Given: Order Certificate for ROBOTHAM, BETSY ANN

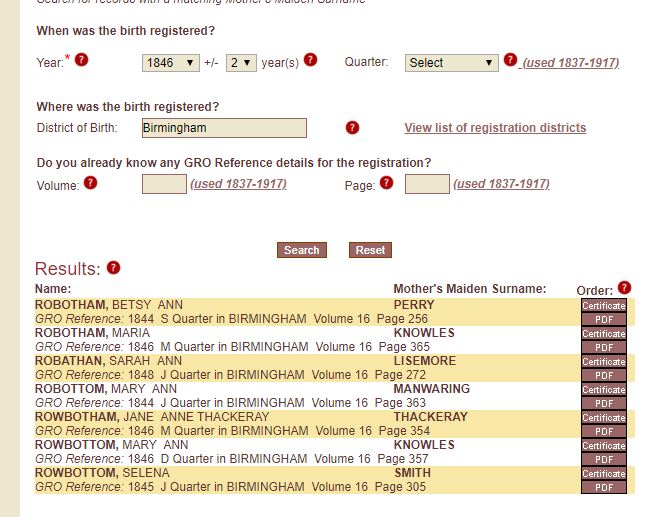Looking at the screenshot, I should (604, 306).
